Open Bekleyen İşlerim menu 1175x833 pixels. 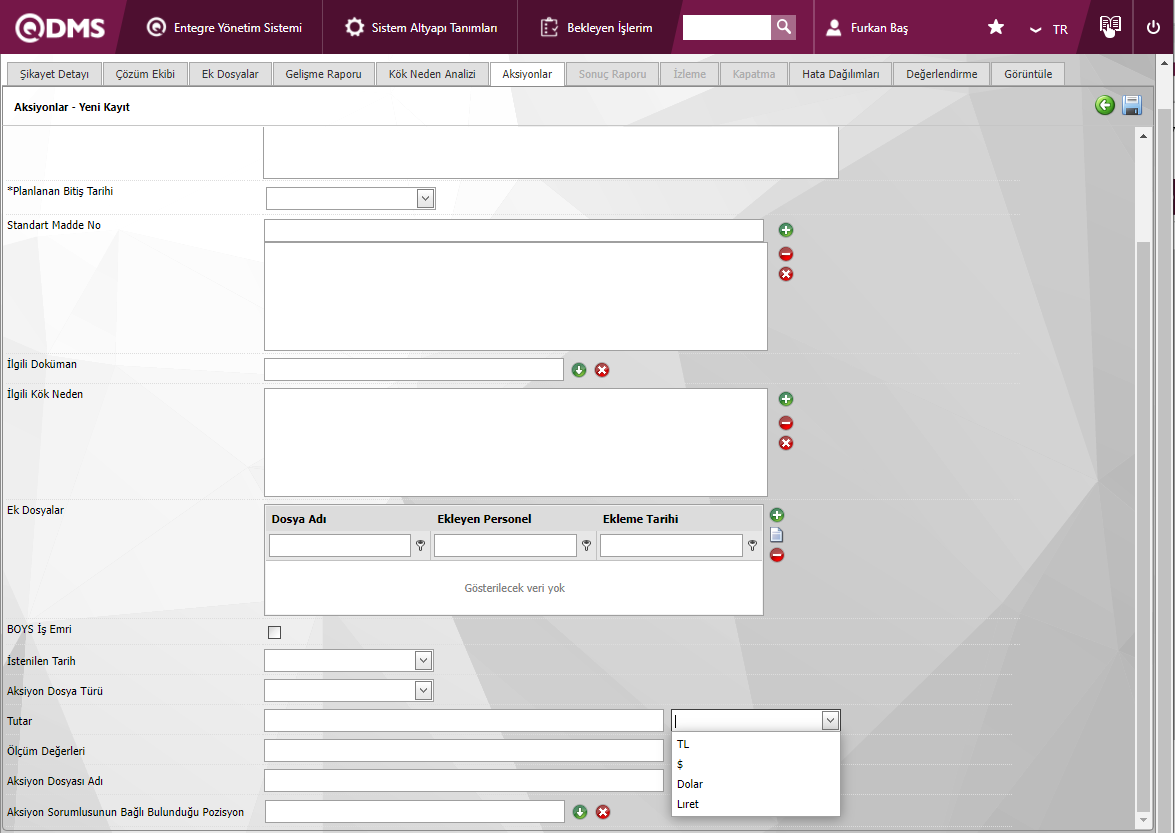tap(596, 28)
